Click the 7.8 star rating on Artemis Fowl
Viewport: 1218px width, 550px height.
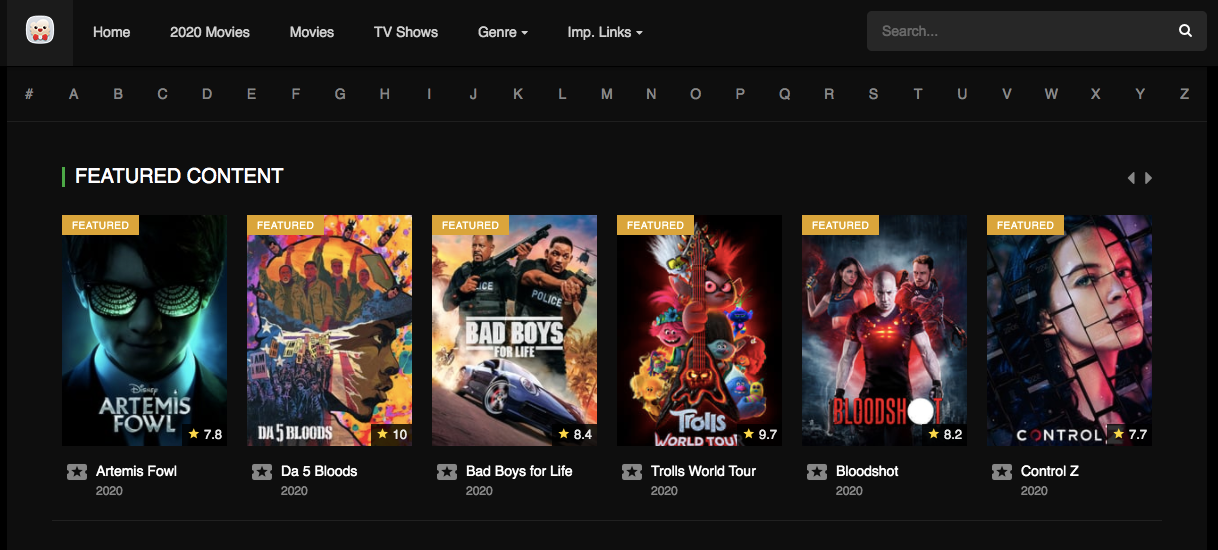[x=205, y=435]
